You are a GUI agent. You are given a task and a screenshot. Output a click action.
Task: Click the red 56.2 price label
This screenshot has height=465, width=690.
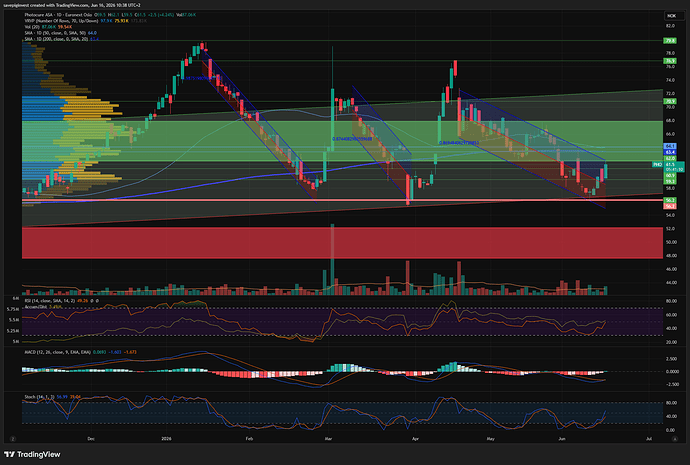click(670, 206)
